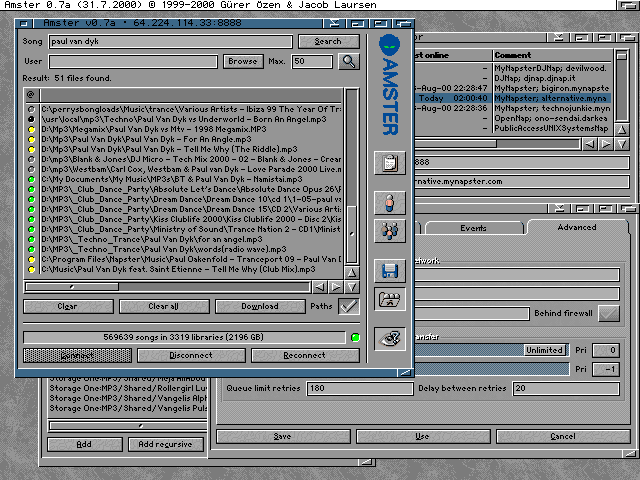Click the floppy disk save icon
Screen dimensions: 640x480
pyautogui.click(x=389, y=270)
